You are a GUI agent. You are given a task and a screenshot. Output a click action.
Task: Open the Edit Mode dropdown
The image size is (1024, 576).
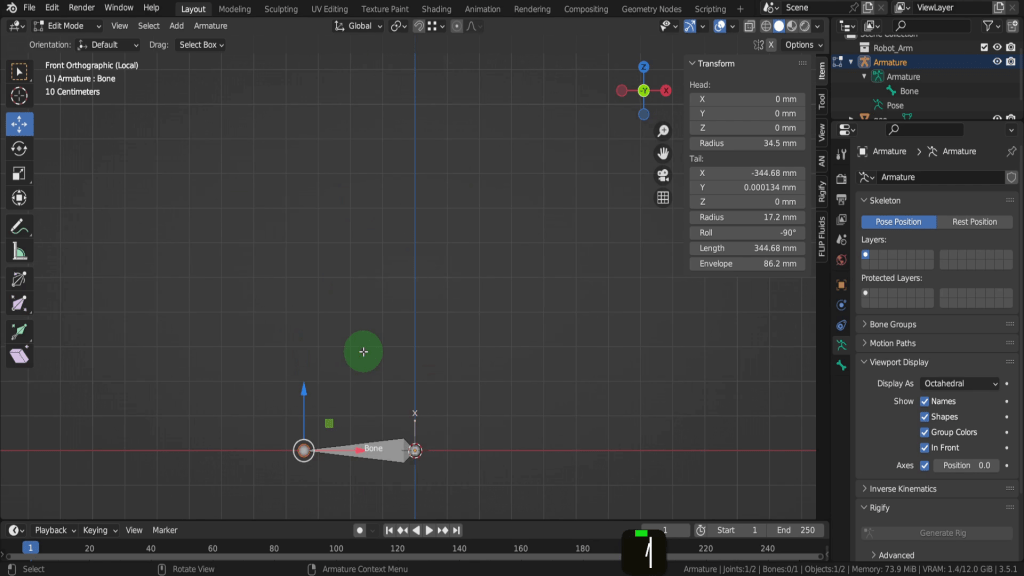pos(68,26)
